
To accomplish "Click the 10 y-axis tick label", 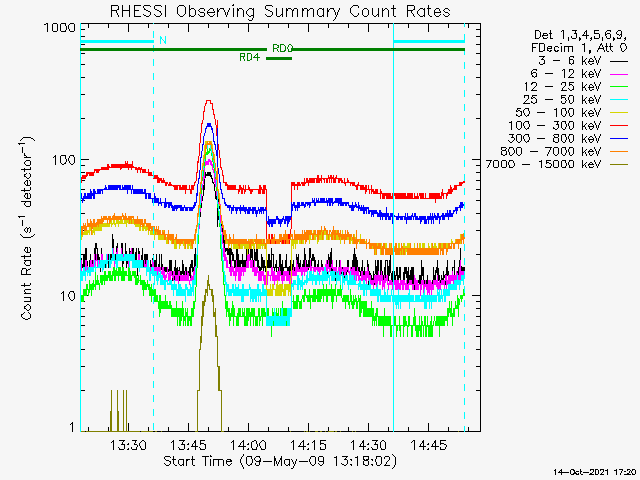I will (68, 296).
